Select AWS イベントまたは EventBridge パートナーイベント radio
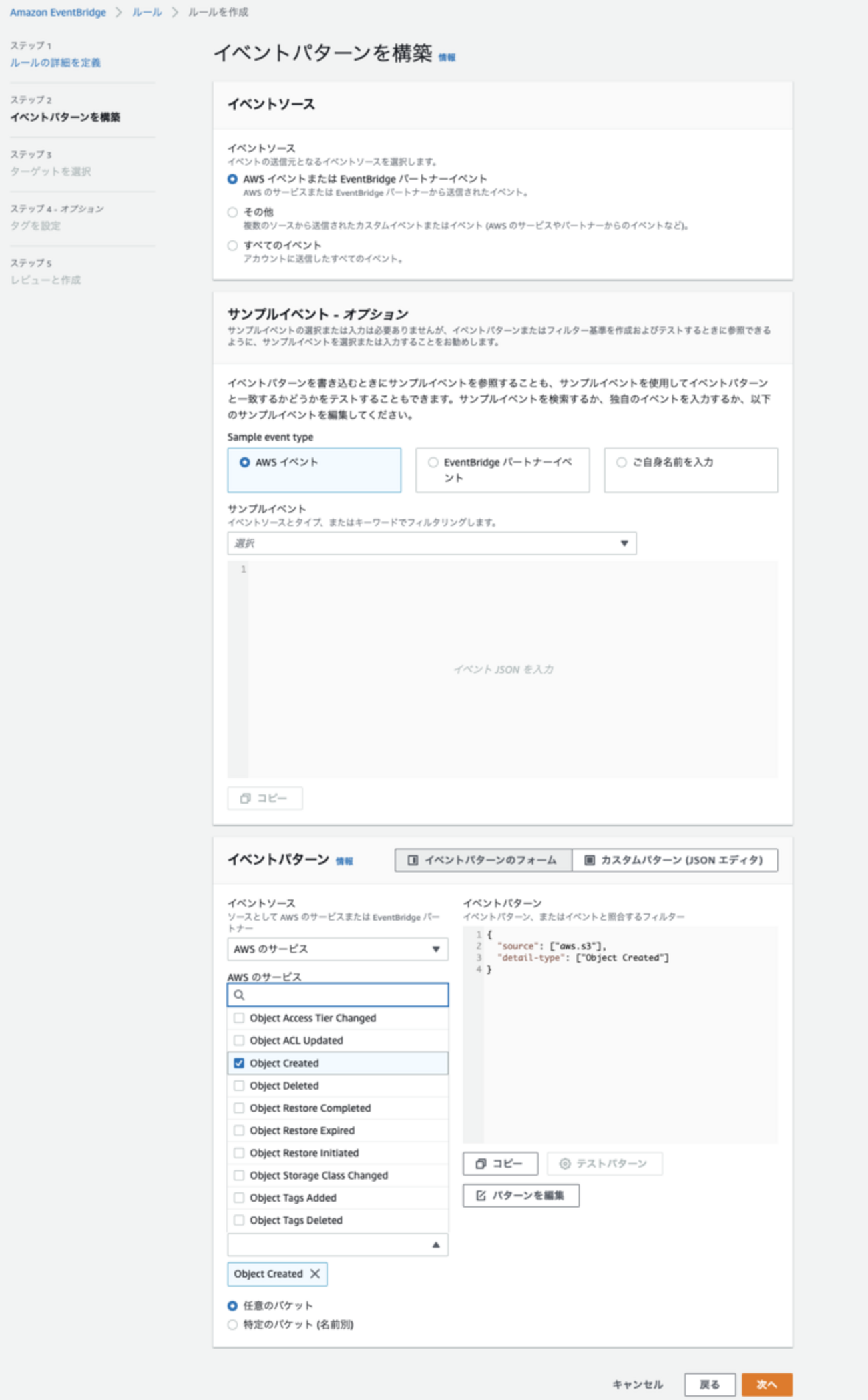This screenshot has width=868, height=1400. coord(232,179)
